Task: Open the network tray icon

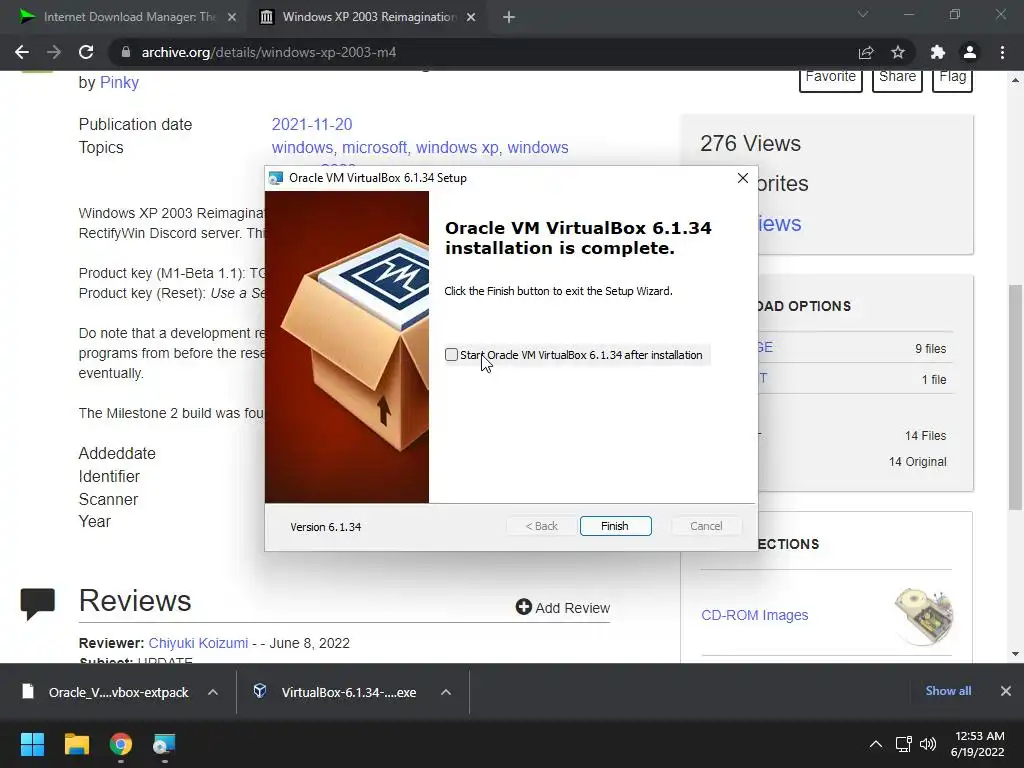Action: click(x=904, y=744)
